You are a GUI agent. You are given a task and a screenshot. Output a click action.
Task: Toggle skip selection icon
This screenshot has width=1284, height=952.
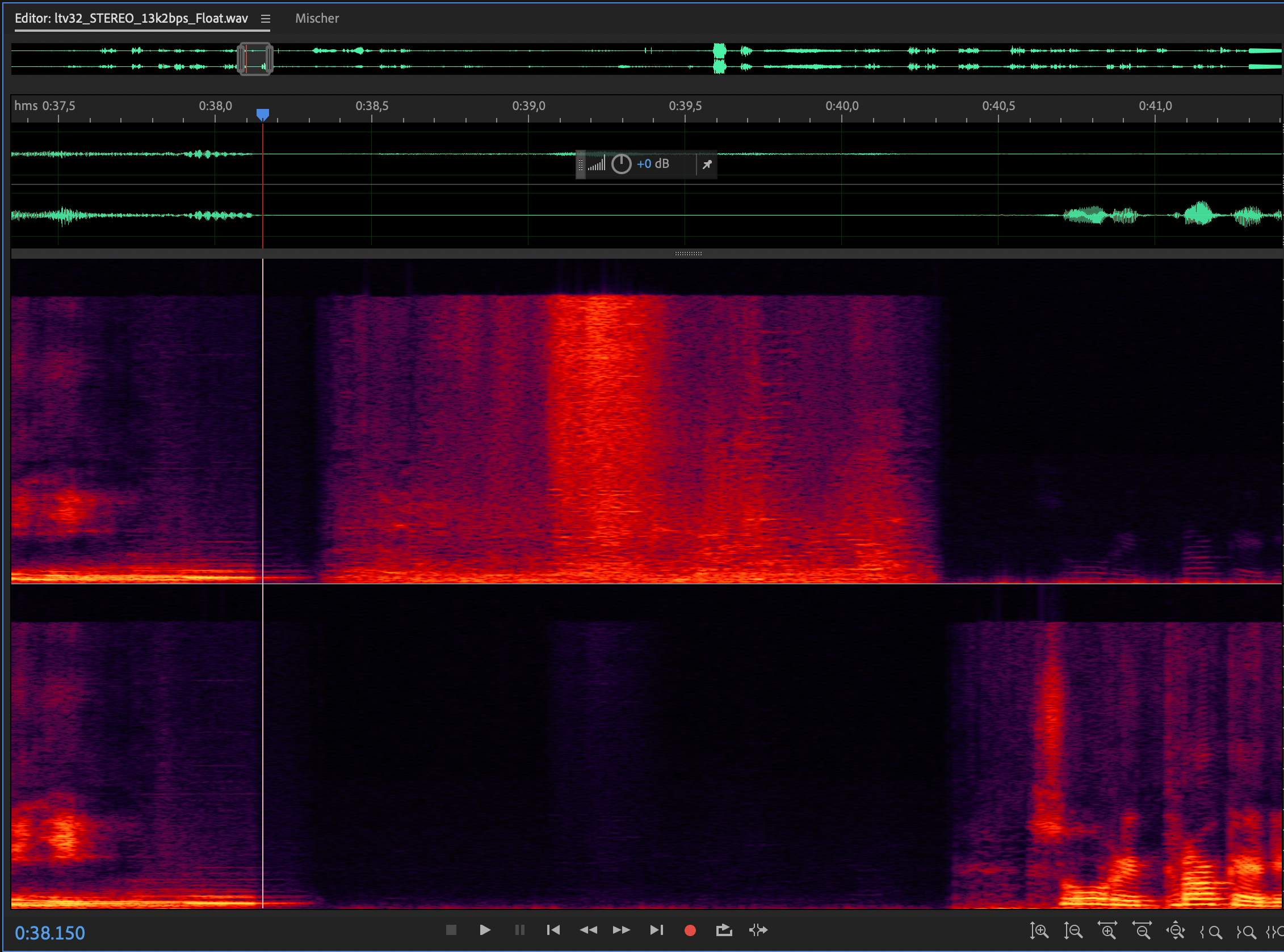click(x=758, y=929)
